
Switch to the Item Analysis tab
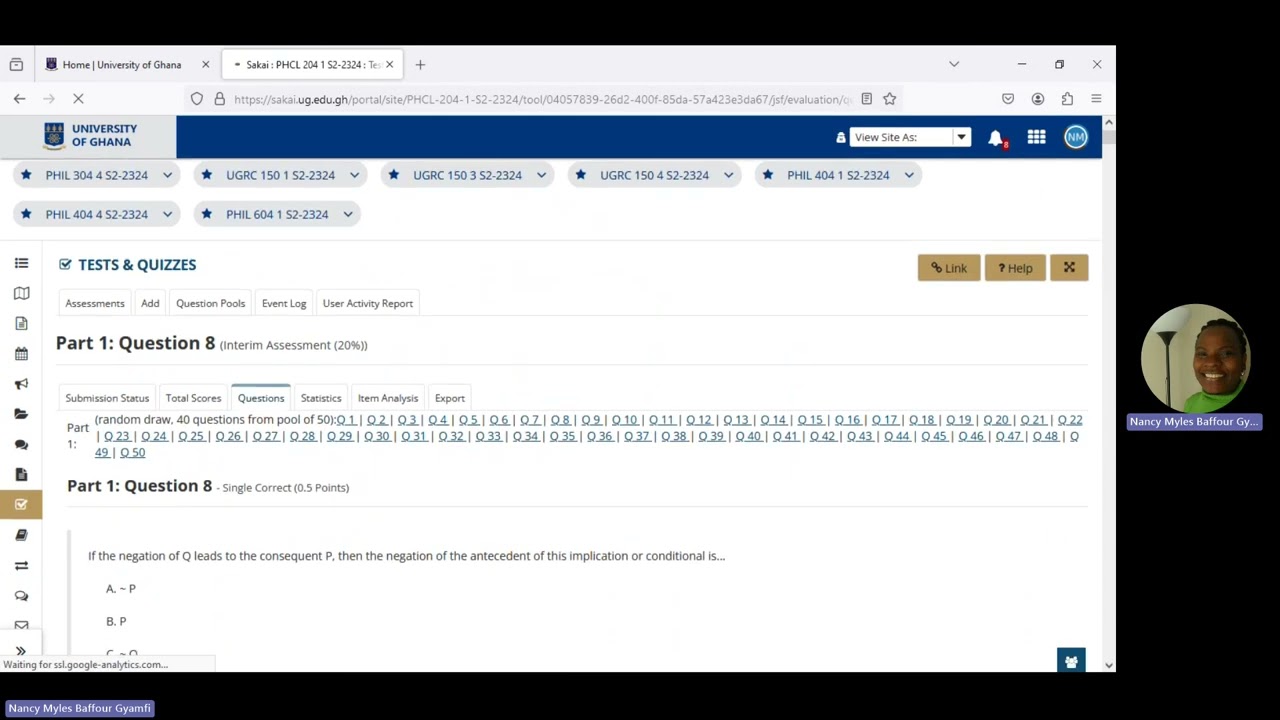388,398
